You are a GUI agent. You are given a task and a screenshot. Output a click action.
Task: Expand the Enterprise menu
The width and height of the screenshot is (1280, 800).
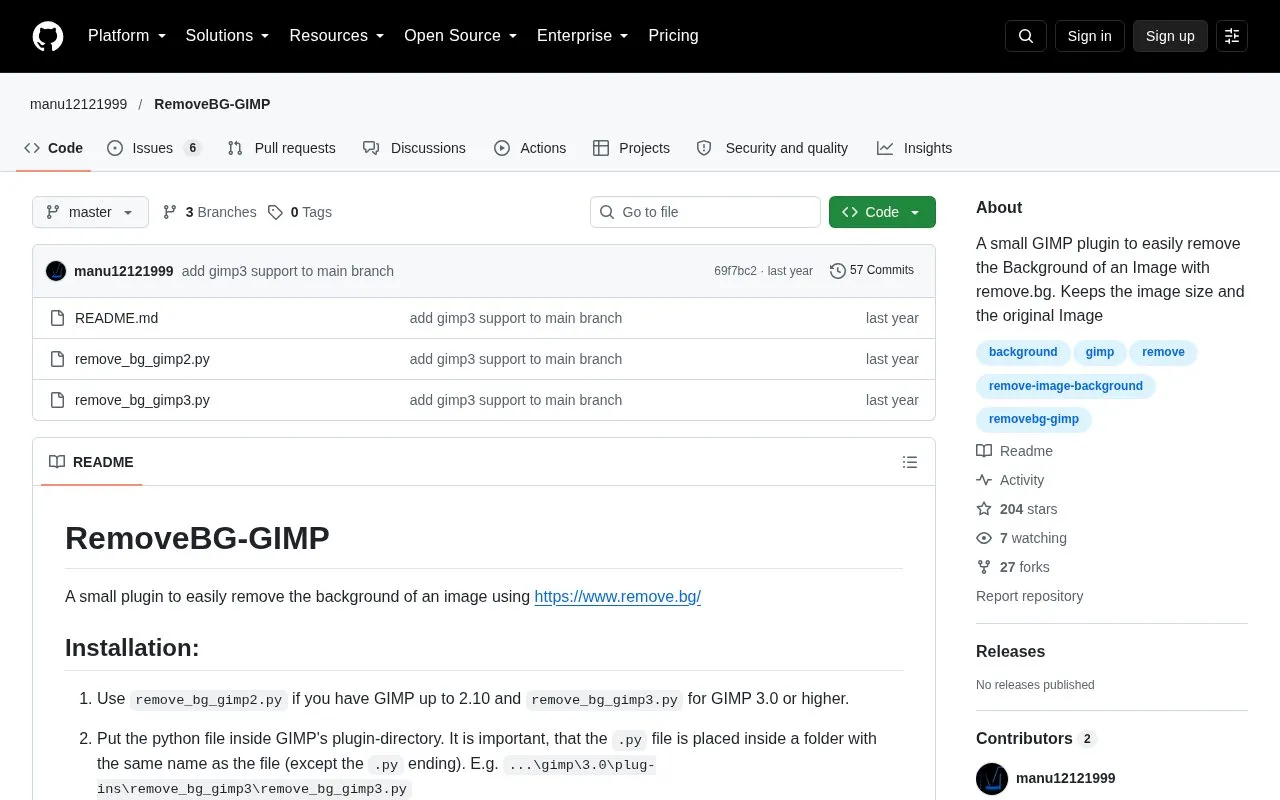[x=583, y=36]
